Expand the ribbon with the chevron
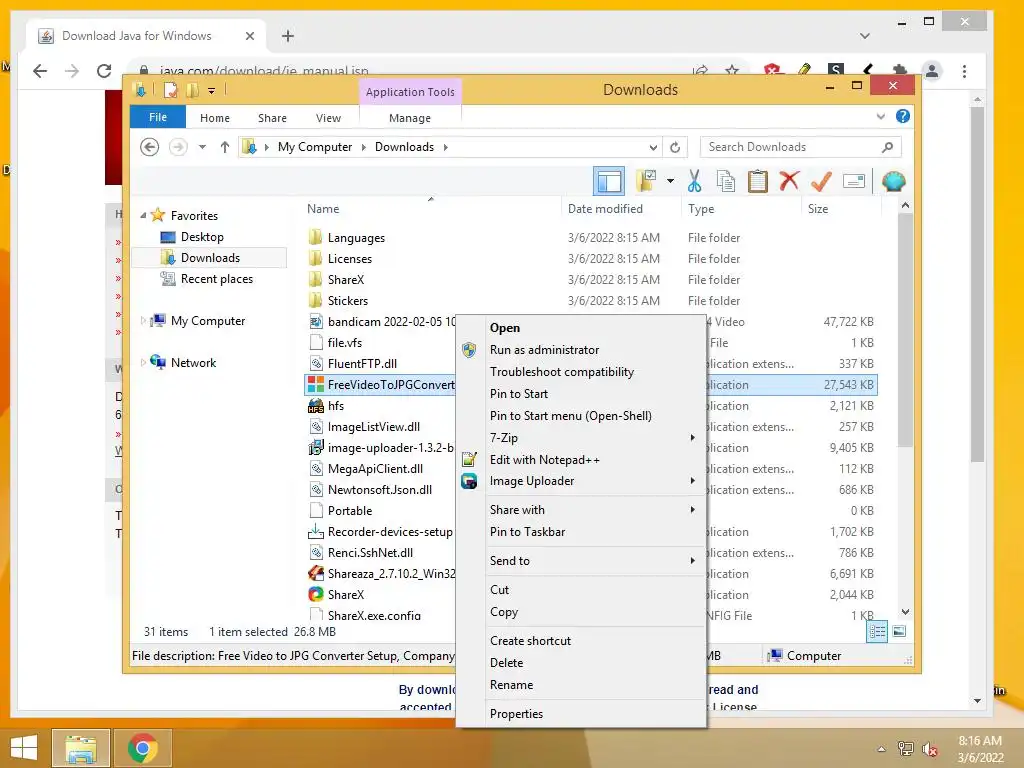 tap(880, 117)
